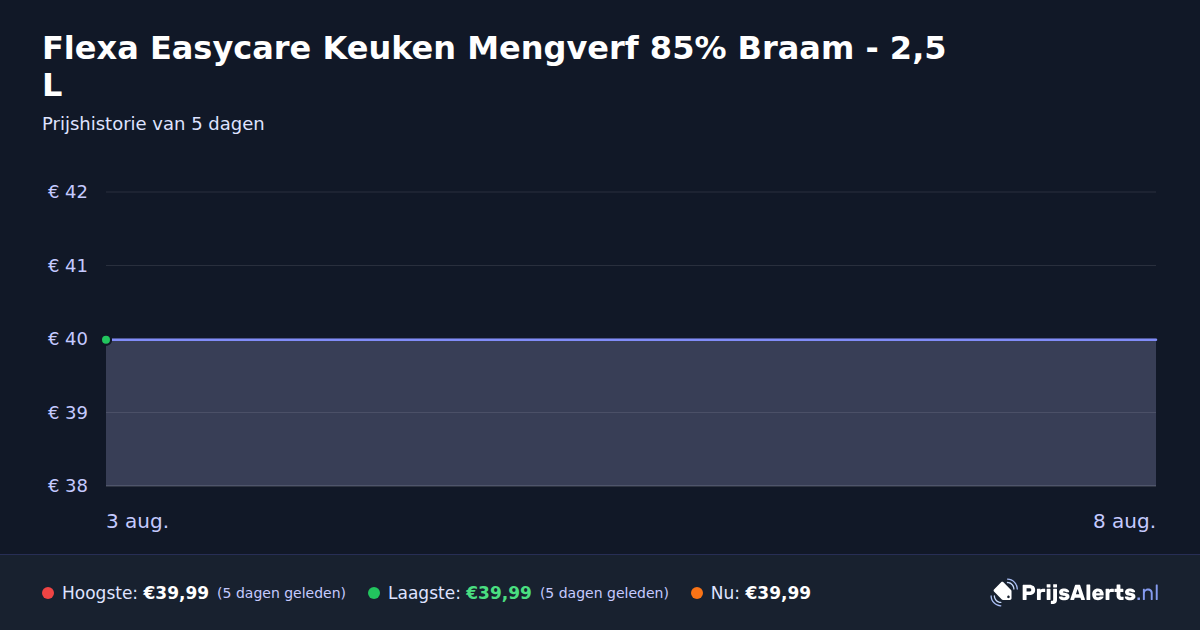Click the Nu €39,99 current price
The image size is (1200, 630).
coord(778,593)
